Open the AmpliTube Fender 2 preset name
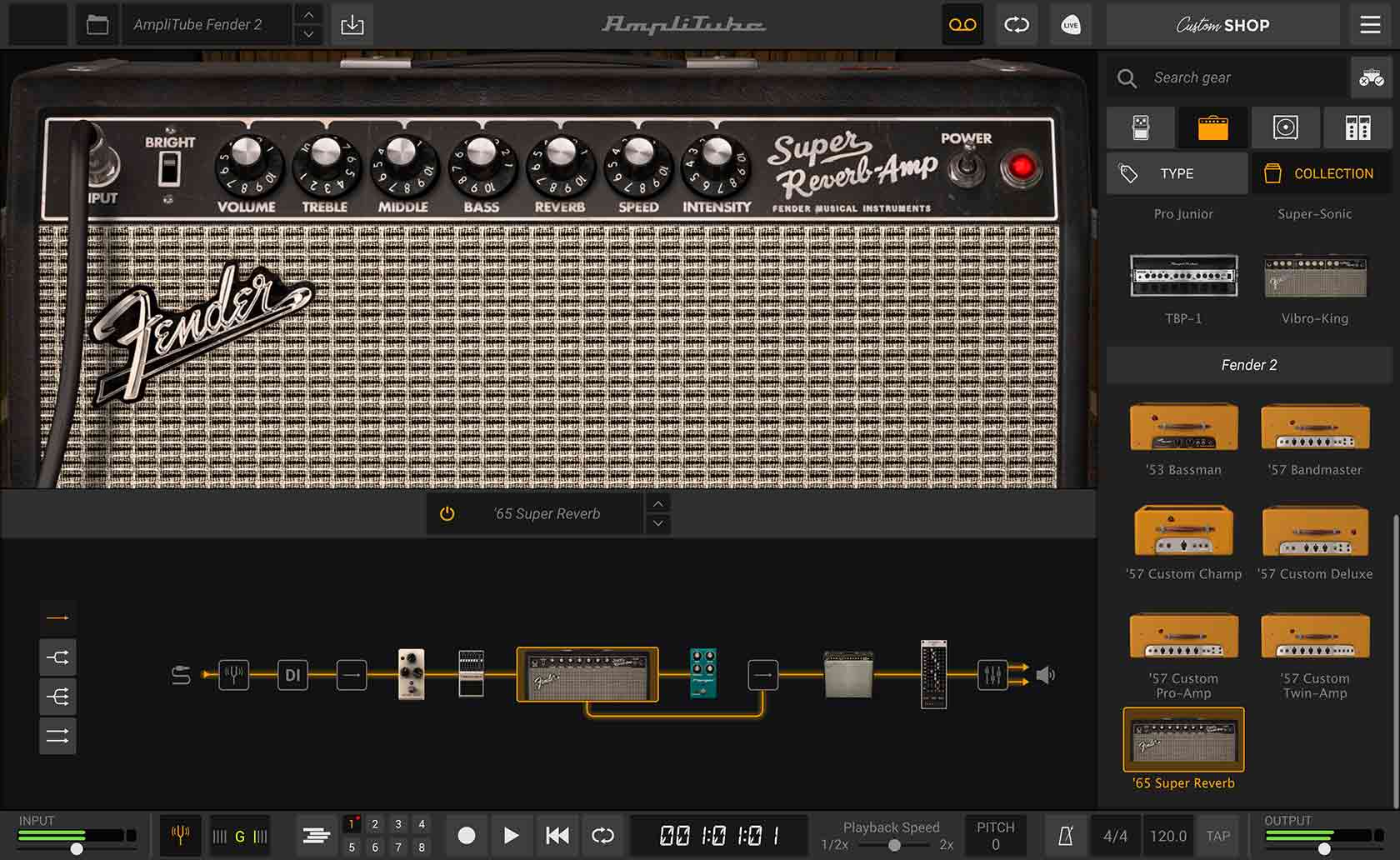The height and width of the screenshot is (860, 1400). coord(206,25)
